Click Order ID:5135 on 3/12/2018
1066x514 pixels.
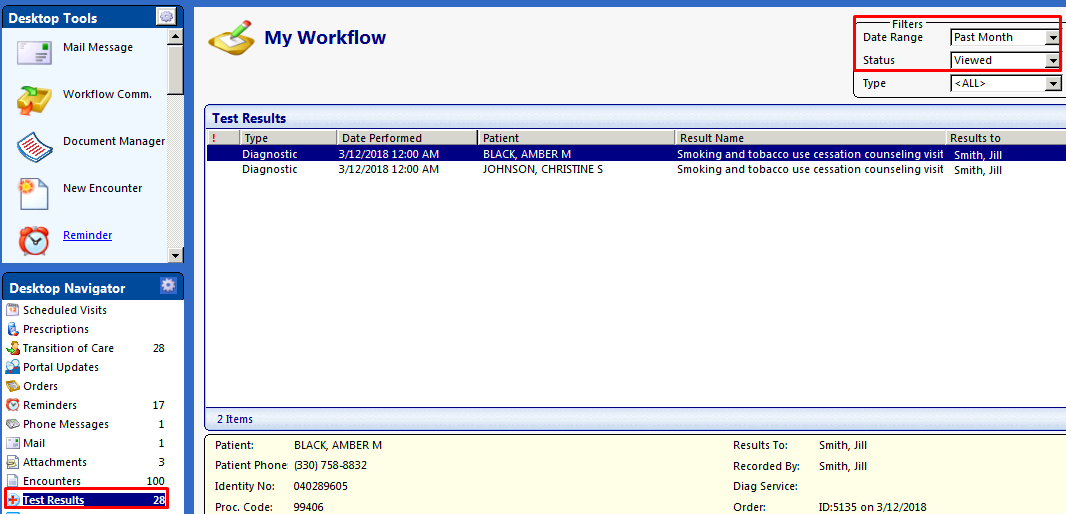(x=872, y=507)
